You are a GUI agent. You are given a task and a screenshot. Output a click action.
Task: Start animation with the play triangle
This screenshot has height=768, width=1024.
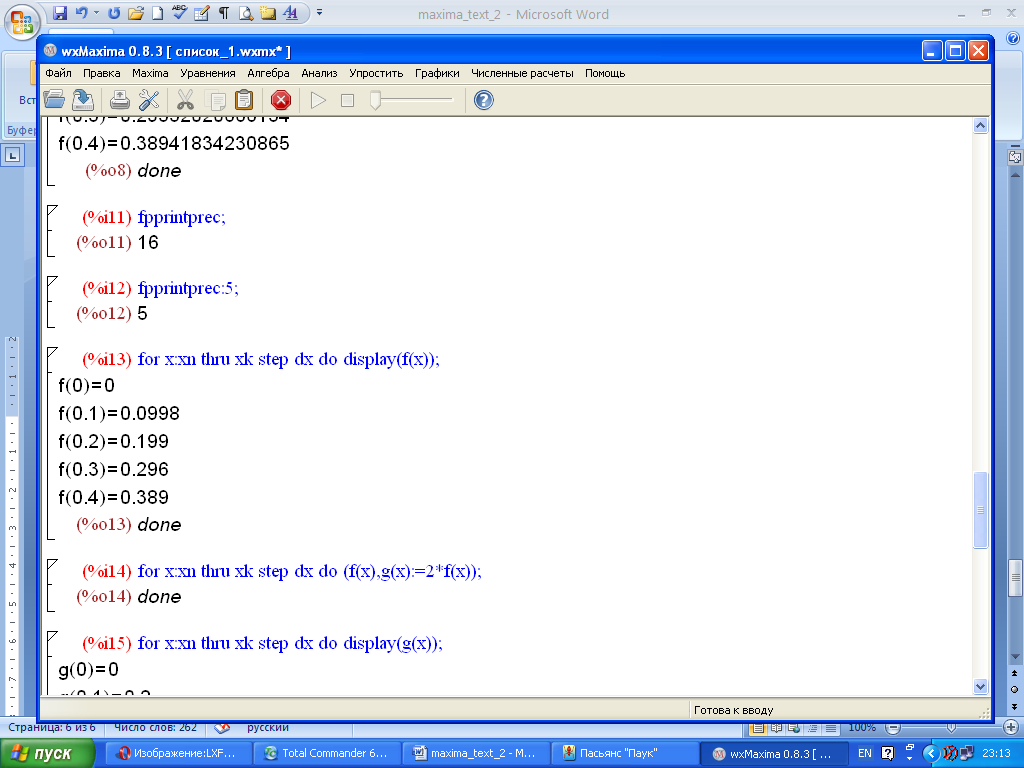[318, 100]
